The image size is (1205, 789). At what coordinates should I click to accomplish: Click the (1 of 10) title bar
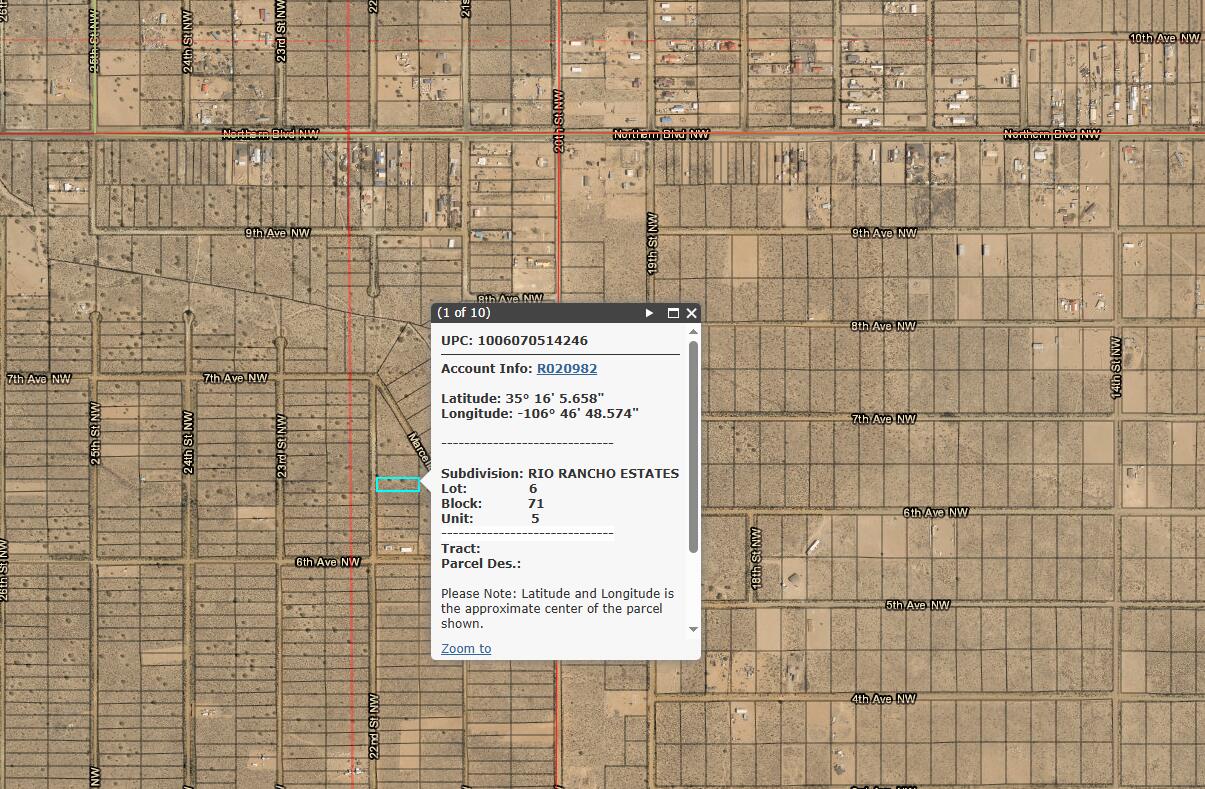point(530,313)
